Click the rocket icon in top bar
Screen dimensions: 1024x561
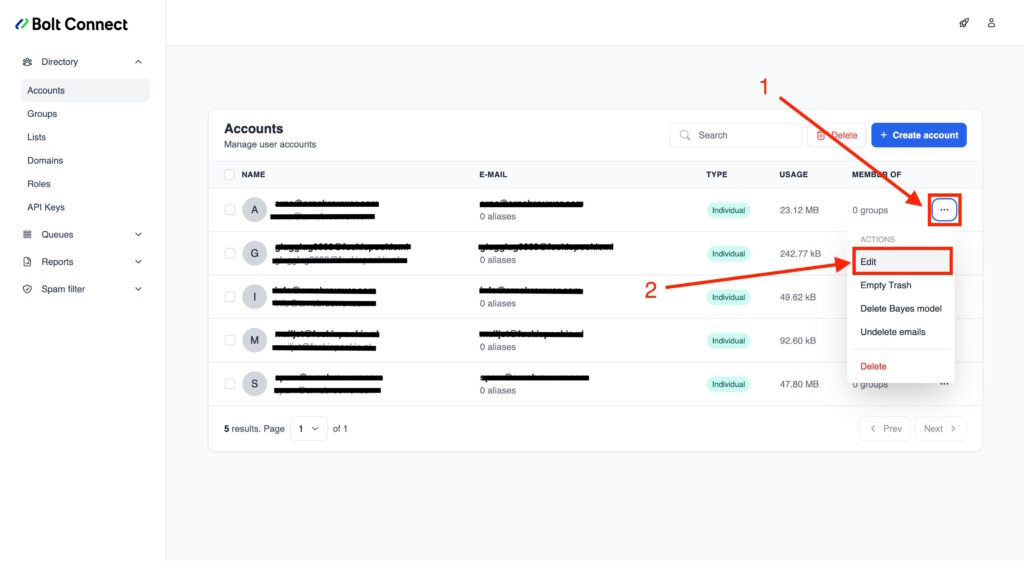(x=964, y=23)
